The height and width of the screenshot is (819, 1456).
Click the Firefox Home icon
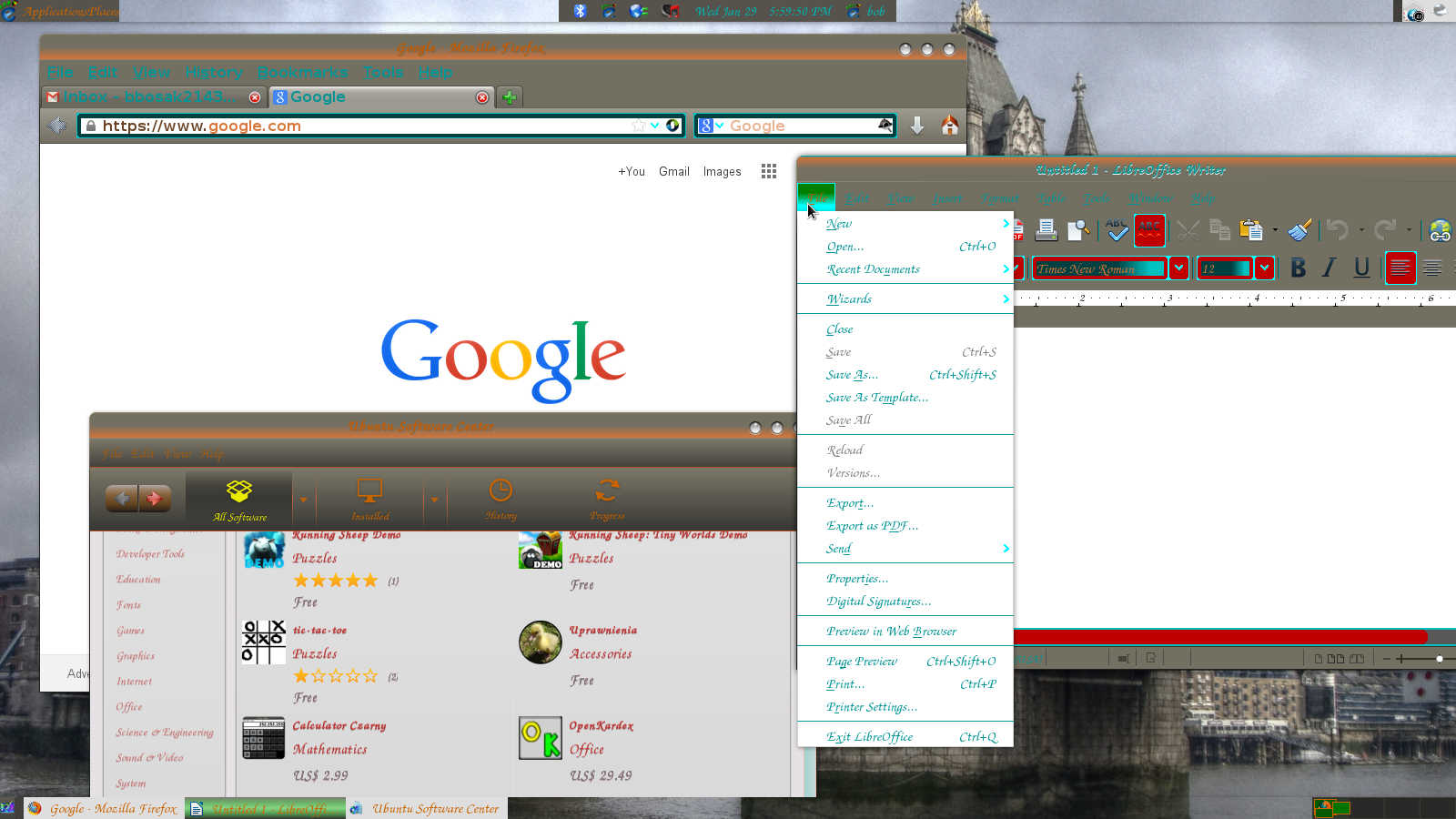pyautogui.click(x=949, y=126)
